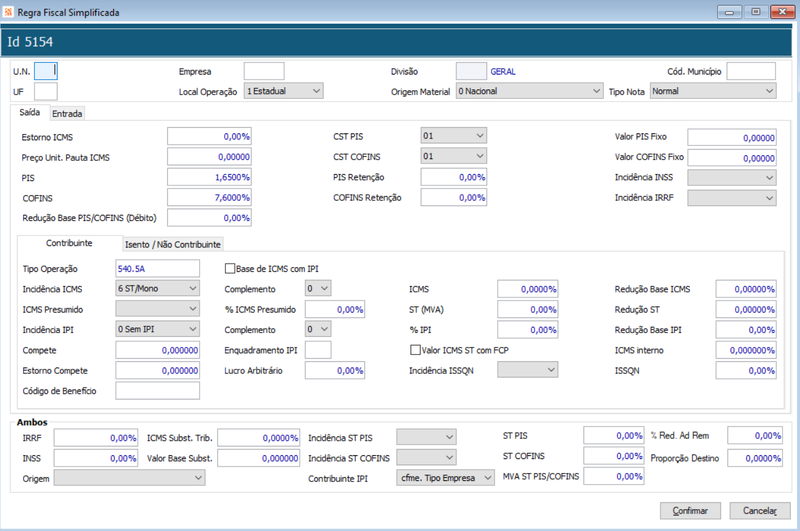Minimize the Regra Fiscal Simplificada window
The height and width of the screenshot is (531, 800).
[x=730, y=12]
